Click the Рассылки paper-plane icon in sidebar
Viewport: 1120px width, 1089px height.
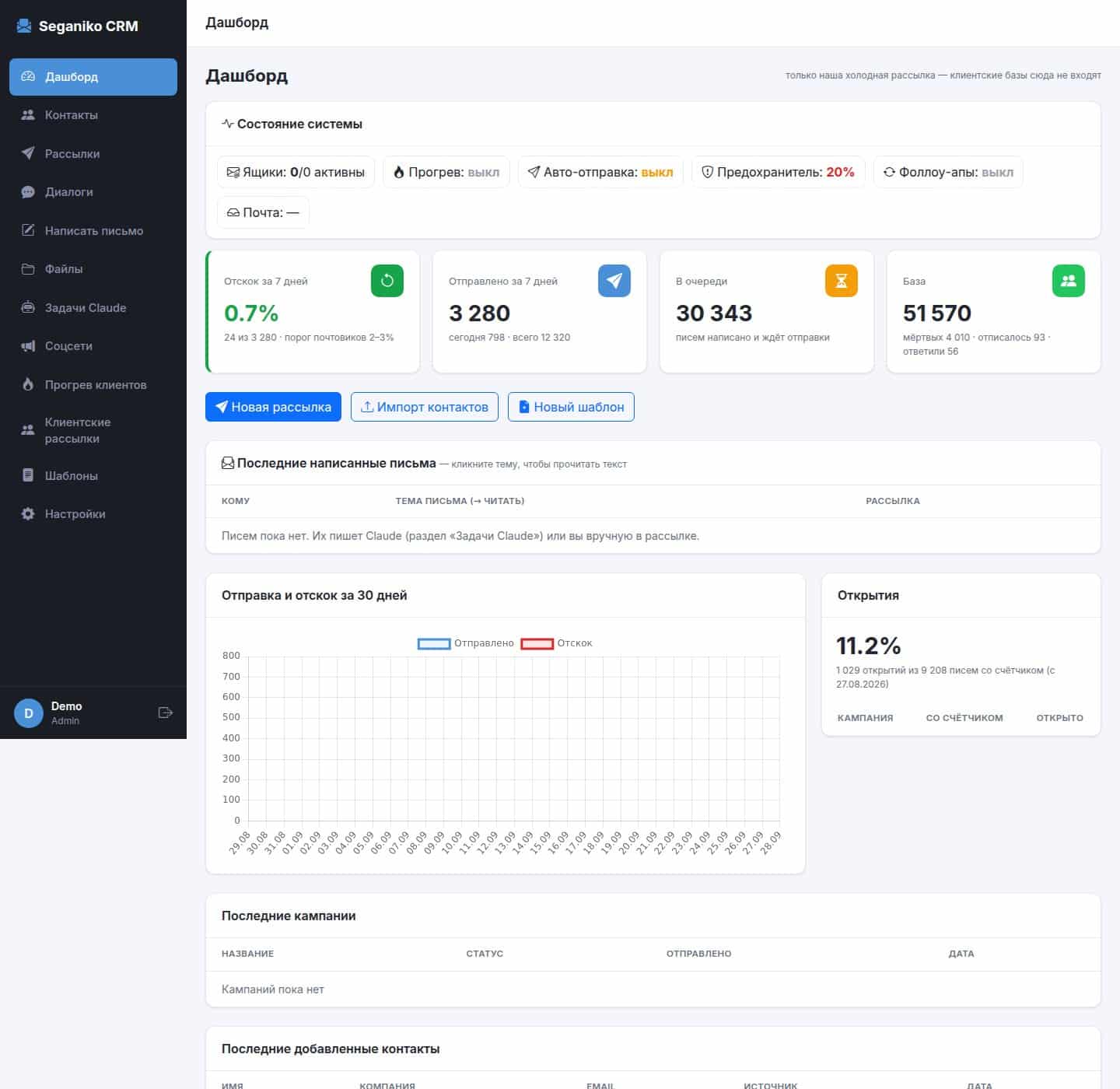pyautogui.click(x=28, y=153)
